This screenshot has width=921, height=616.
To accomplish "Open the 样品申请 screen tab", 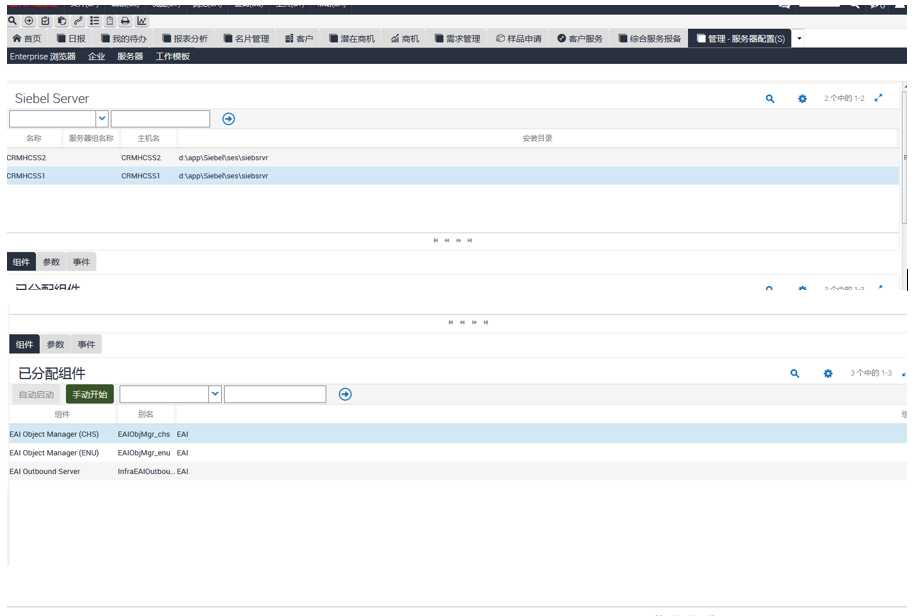I will (x=519, y=38).
